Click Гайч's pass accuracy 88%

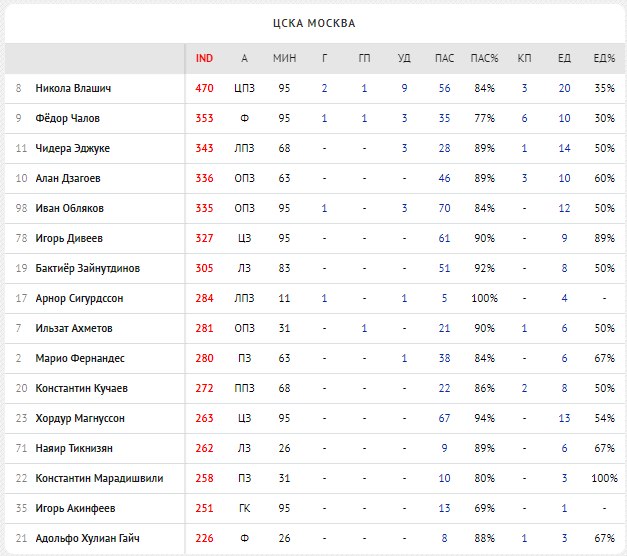484,538
